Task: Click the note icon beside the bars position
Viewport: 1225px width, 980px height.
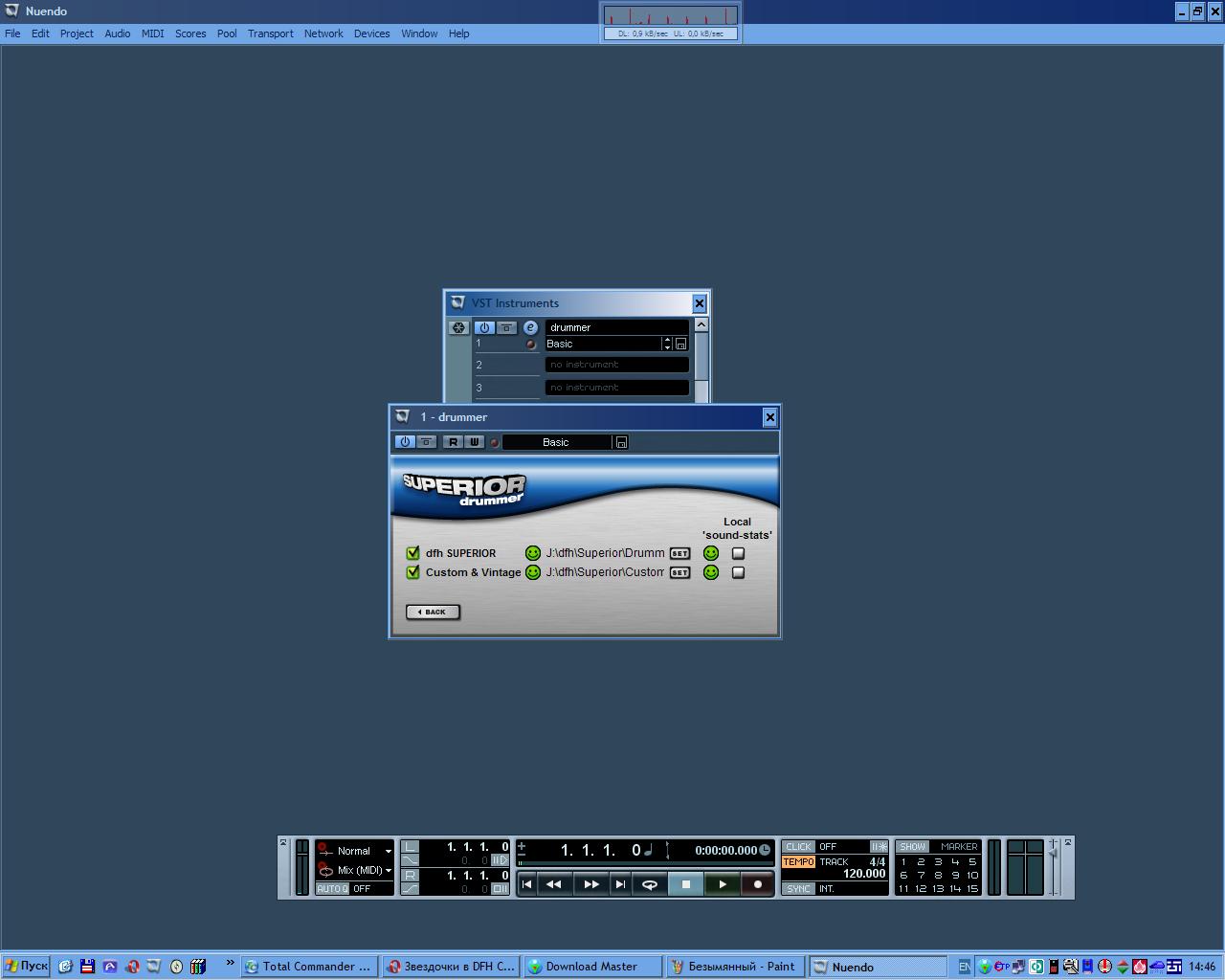Action: (x=648, y=850)
